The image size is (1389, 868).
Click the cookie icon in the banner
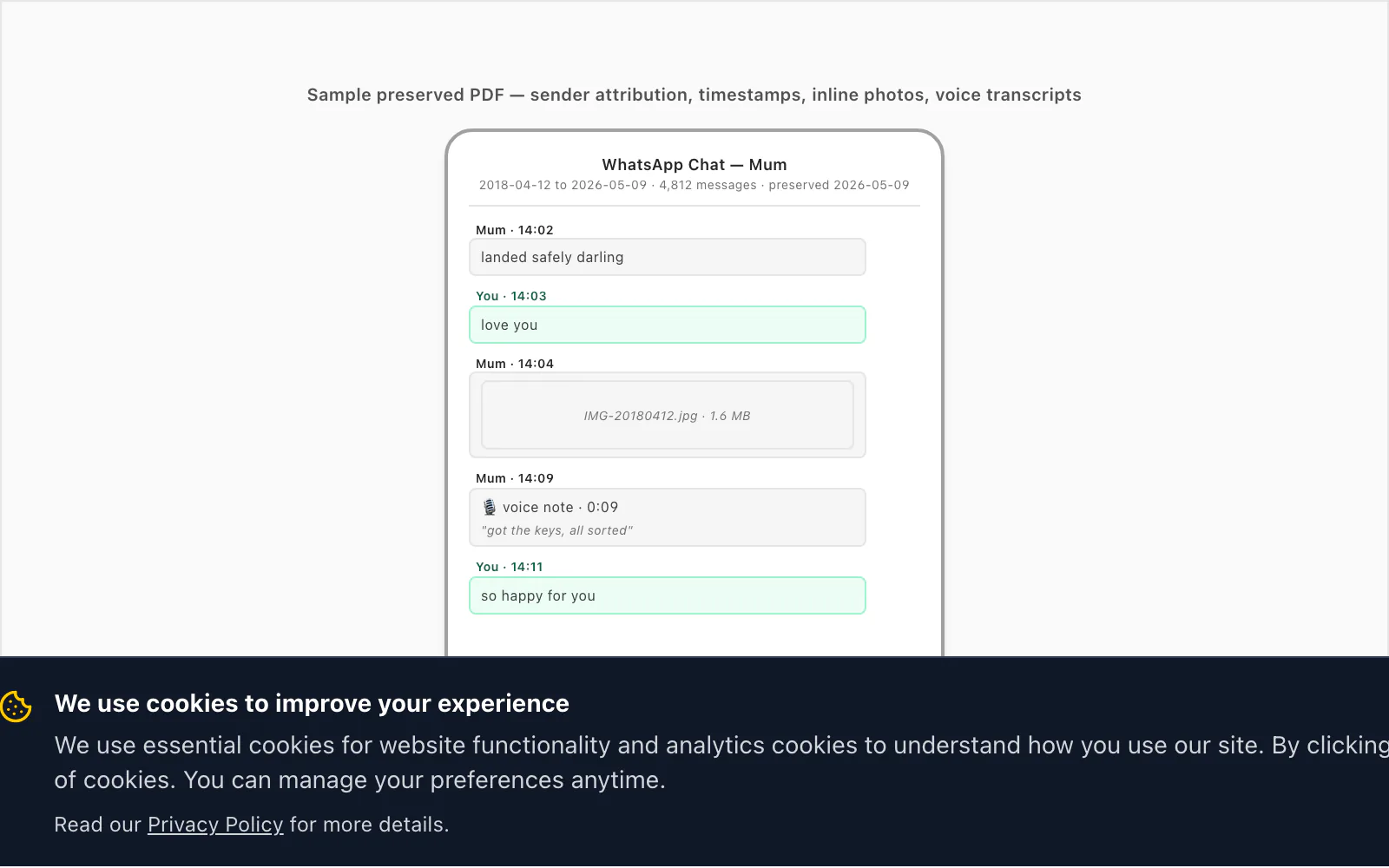pos(16,707)
